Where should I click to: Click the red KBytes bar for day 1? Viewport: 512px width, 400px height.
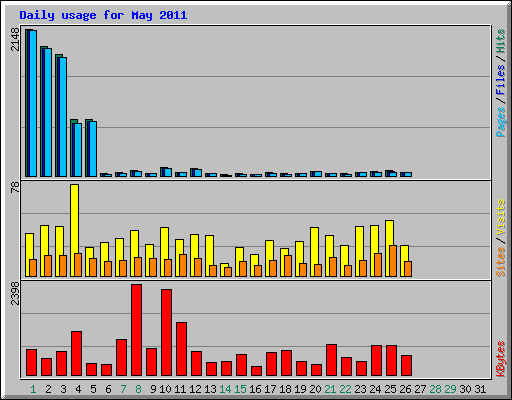click(31, 363)
